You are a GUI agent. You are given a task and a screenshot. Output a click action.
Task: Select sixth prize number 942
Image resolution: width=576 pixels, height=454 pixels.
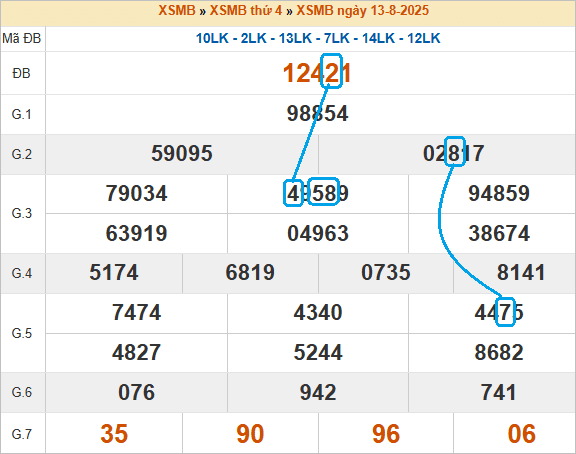click(318, 393)
